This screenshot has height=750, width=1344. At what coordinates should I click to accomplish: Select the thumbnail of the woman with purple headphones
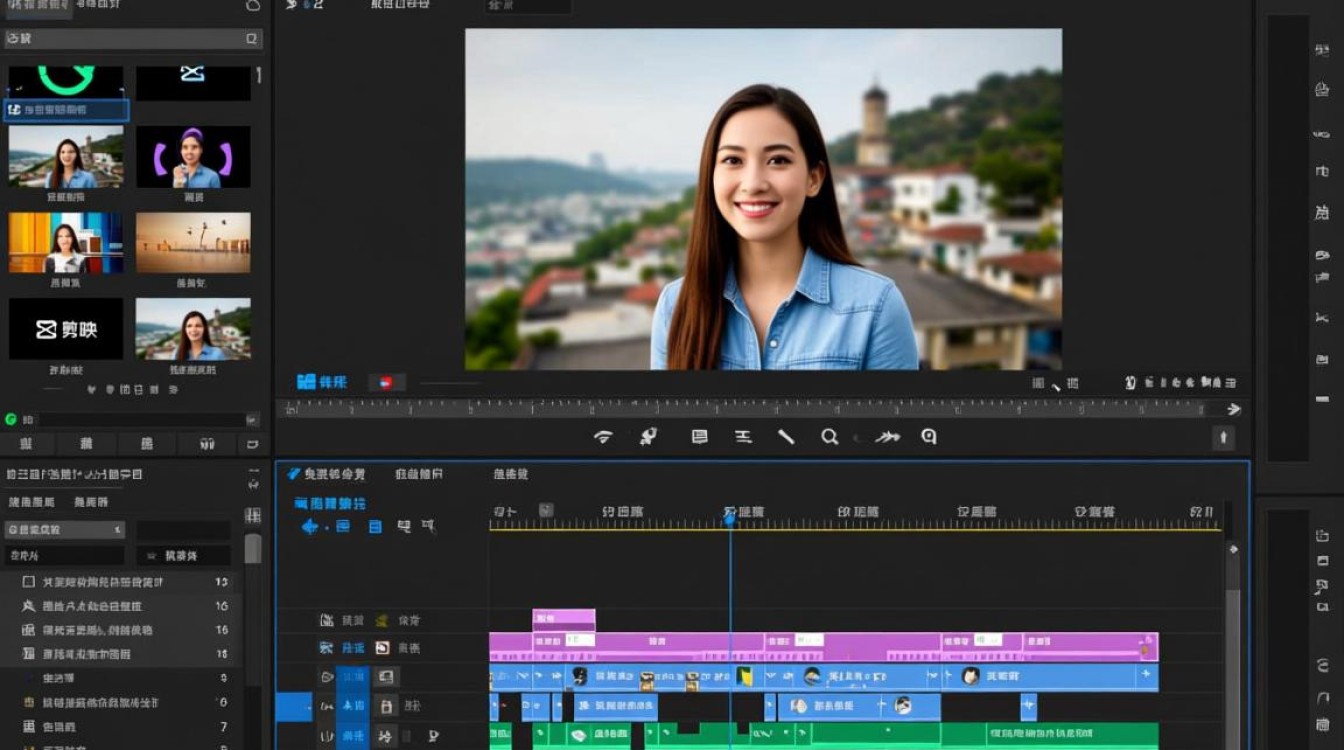[193, 157]
